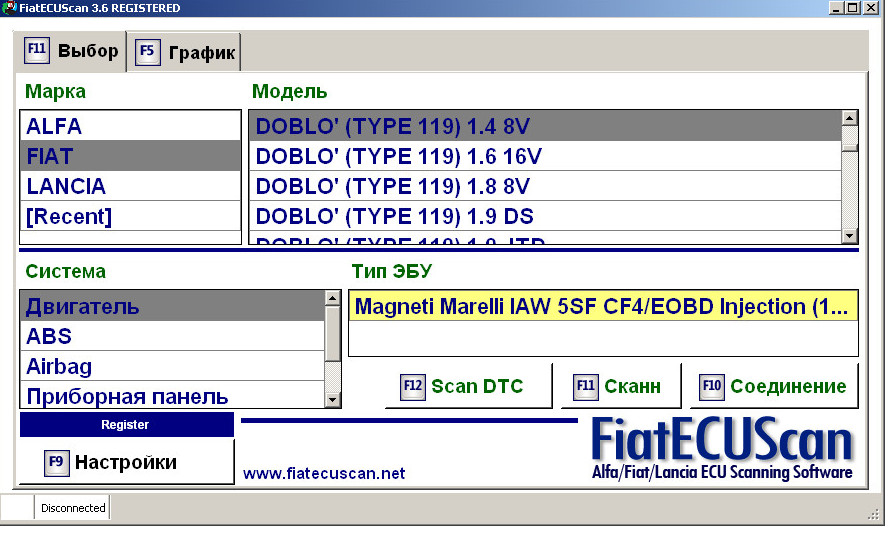Choose Airbag in the Система list
This screenshot has height=534, width=893.
pyautogui.click(x=173, y=366)
